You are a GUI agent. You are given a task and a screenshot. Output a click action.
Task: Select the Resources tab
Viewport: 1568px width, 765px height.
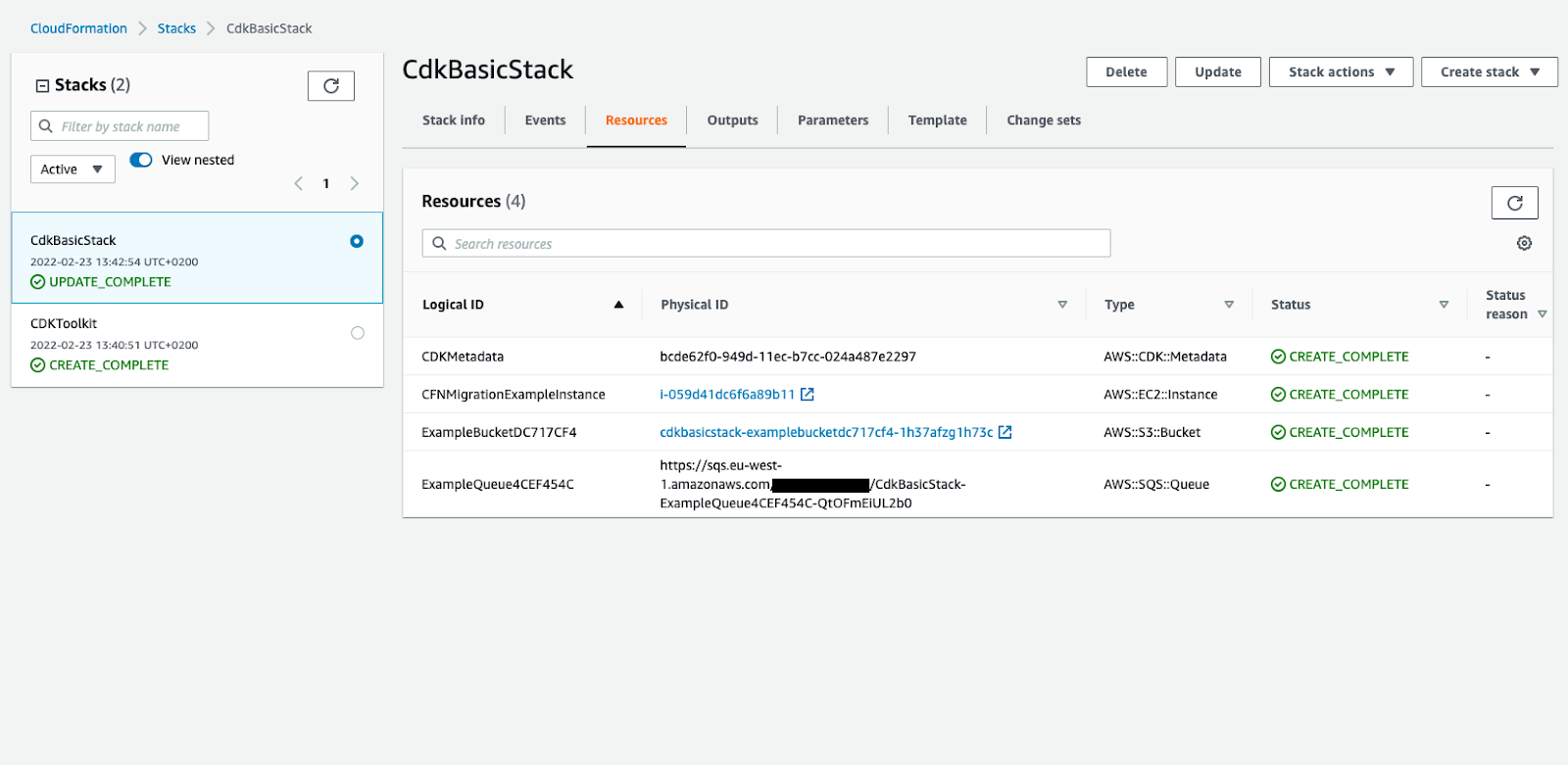[x=636, y=120]
